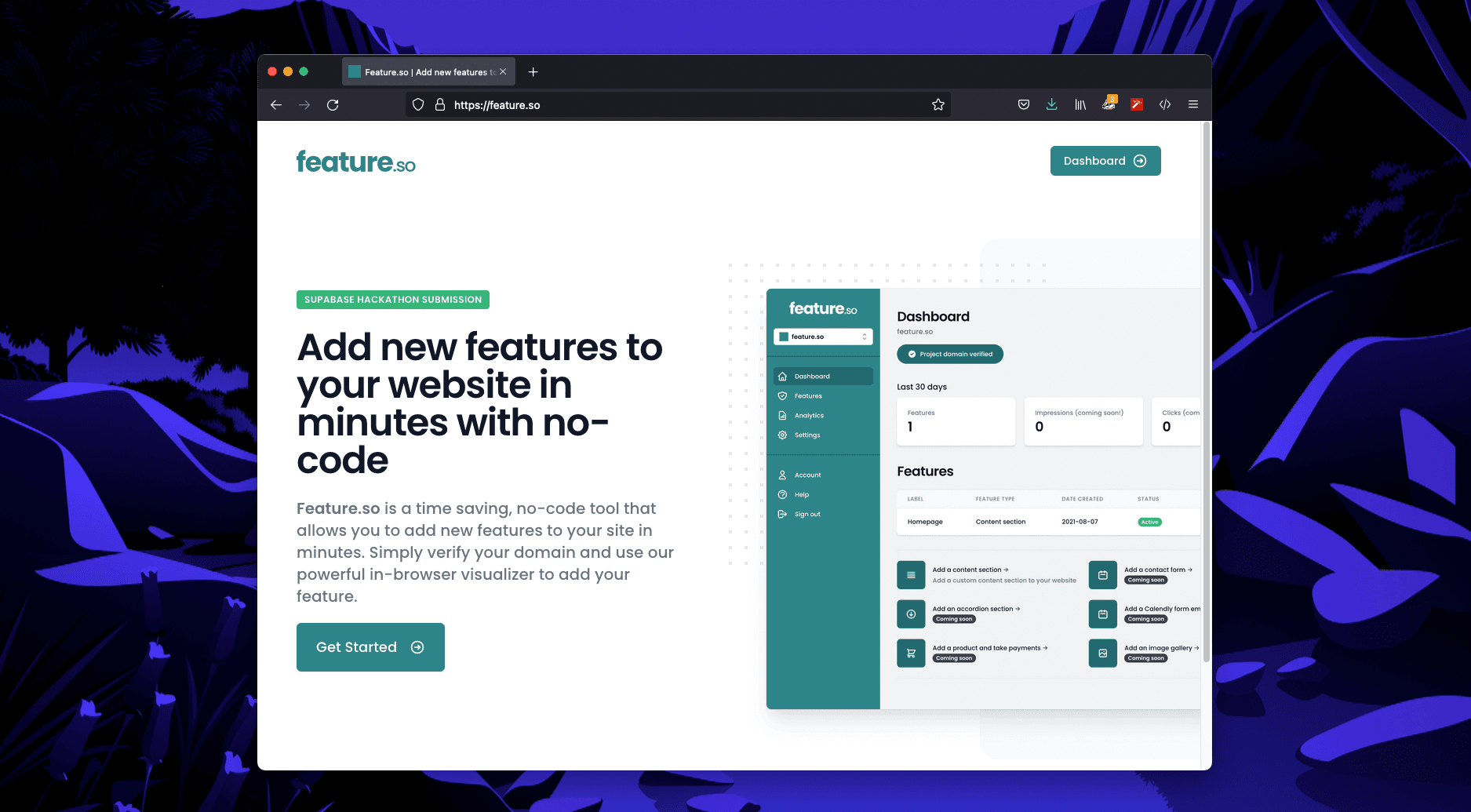Click the 2021-08-07 date cell

tap(1080, 522)
